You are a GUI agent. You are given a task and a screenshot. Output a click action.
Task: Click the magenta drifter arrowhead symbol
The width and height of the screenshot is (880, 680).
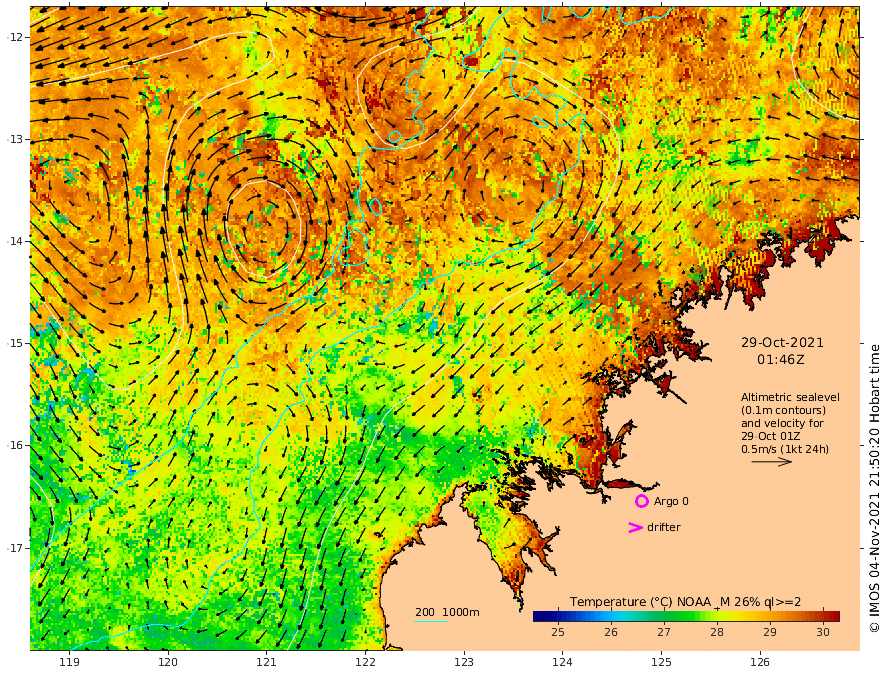[635, 527]
